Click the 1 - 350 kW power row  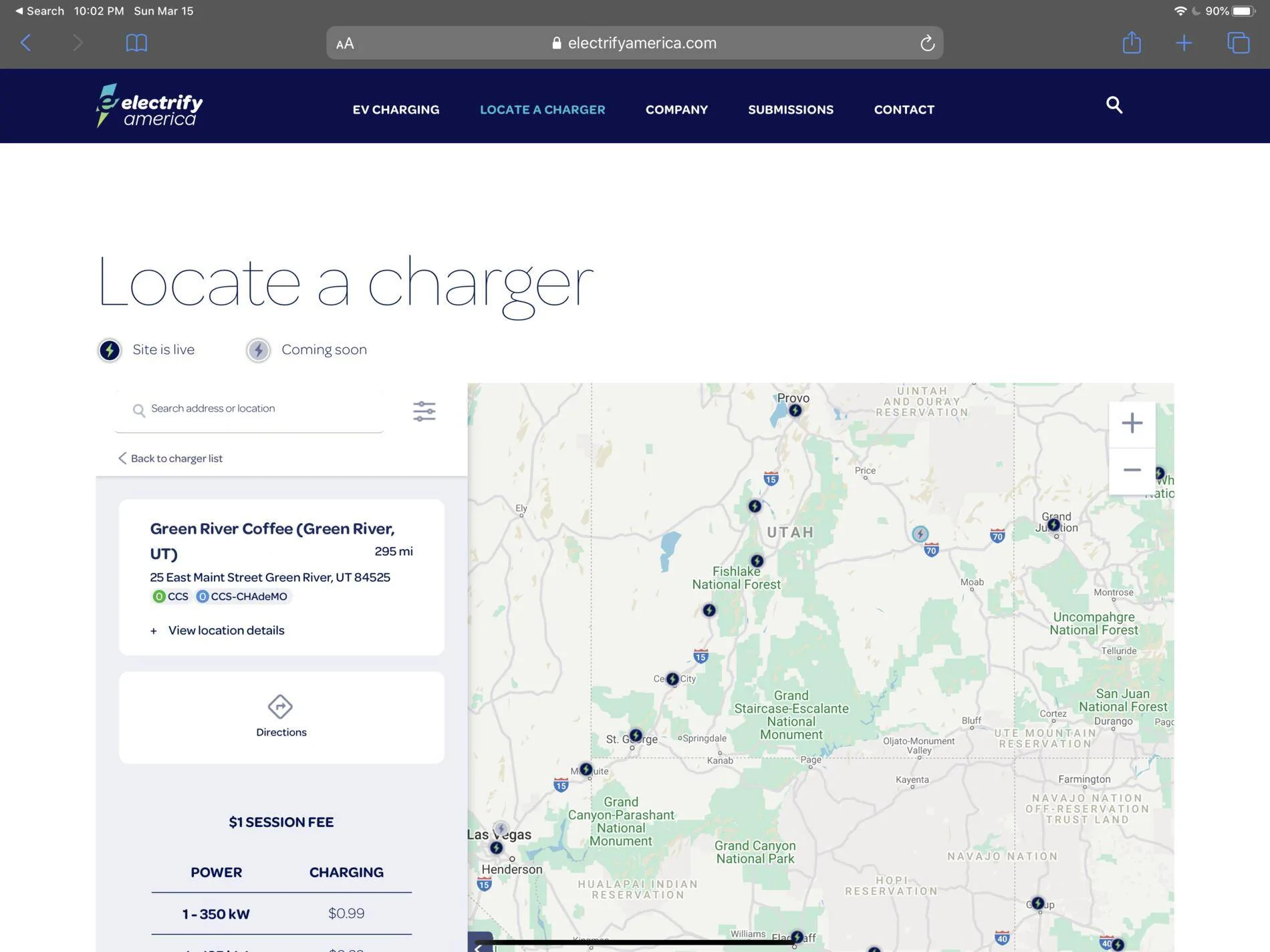(281, 913)
